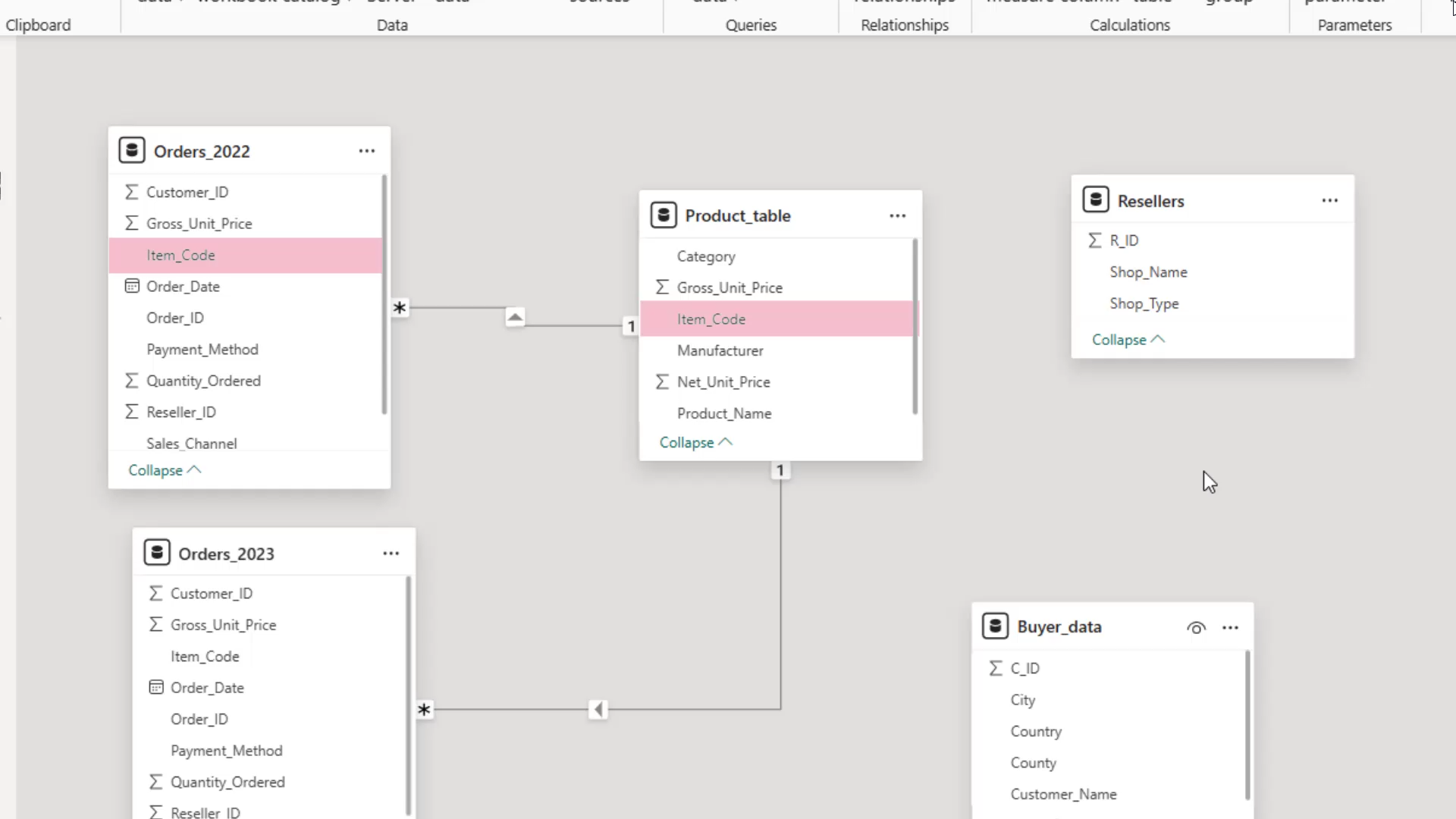Collapse the Resellers table
Image resolution: width=1456 pixels, height=819 pixels.
1128,340
